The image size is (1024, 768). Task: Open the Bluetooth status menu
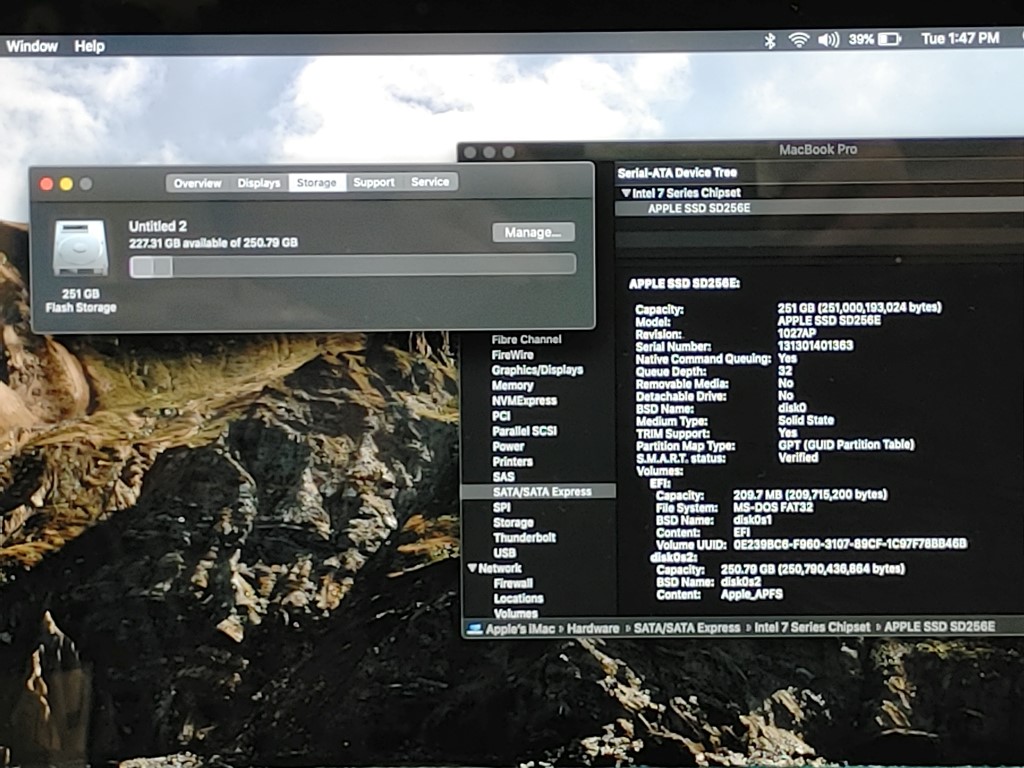pyautogui.click(x=770, y=40)
